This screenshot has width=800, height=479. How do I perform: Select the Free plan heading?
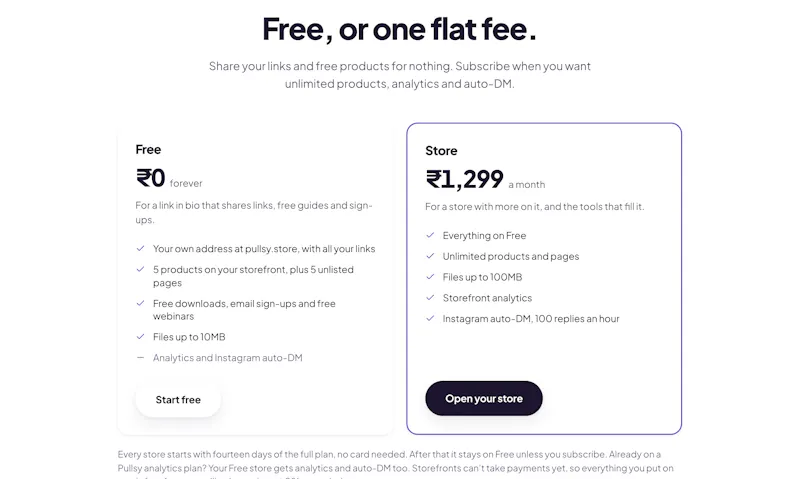click(x=148, y=149)
